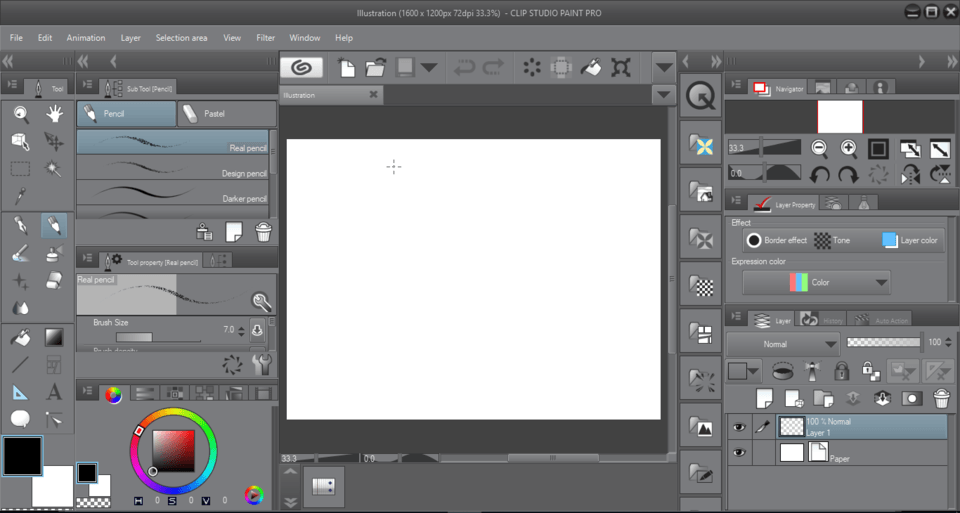The image size is (960, 513).
Task: Toggle the Layer color effect
Action: click(910, 241)
